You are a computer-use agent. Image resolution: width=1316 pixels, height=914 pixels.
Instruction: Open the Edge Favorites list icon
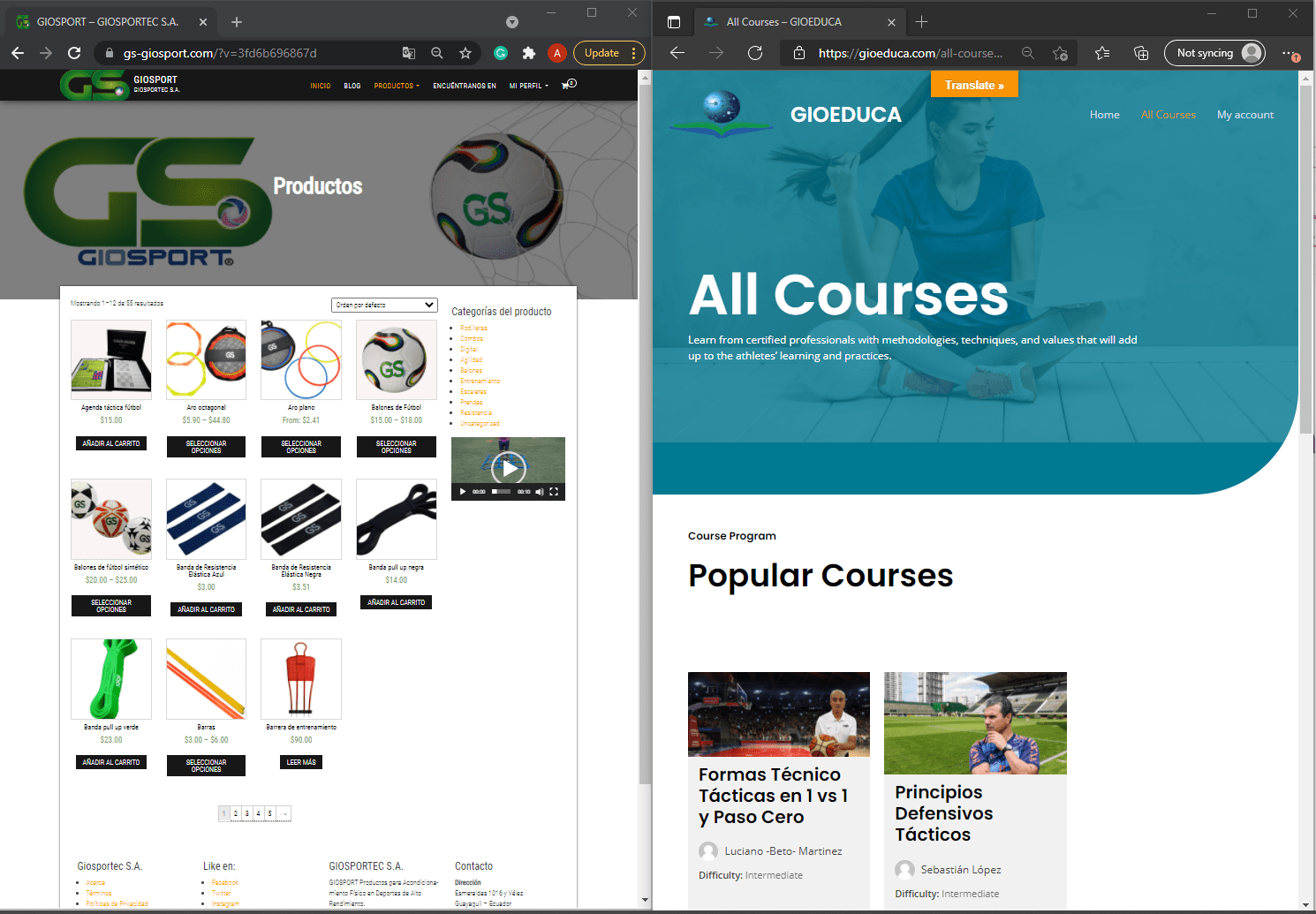(x=1102, y=53)
